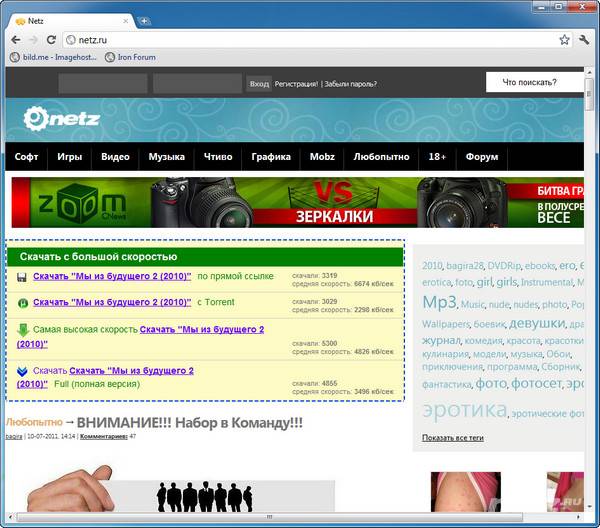600x528 pixels.
Task: Click the blue Full version download icon
Action: [x=22, y=372]
